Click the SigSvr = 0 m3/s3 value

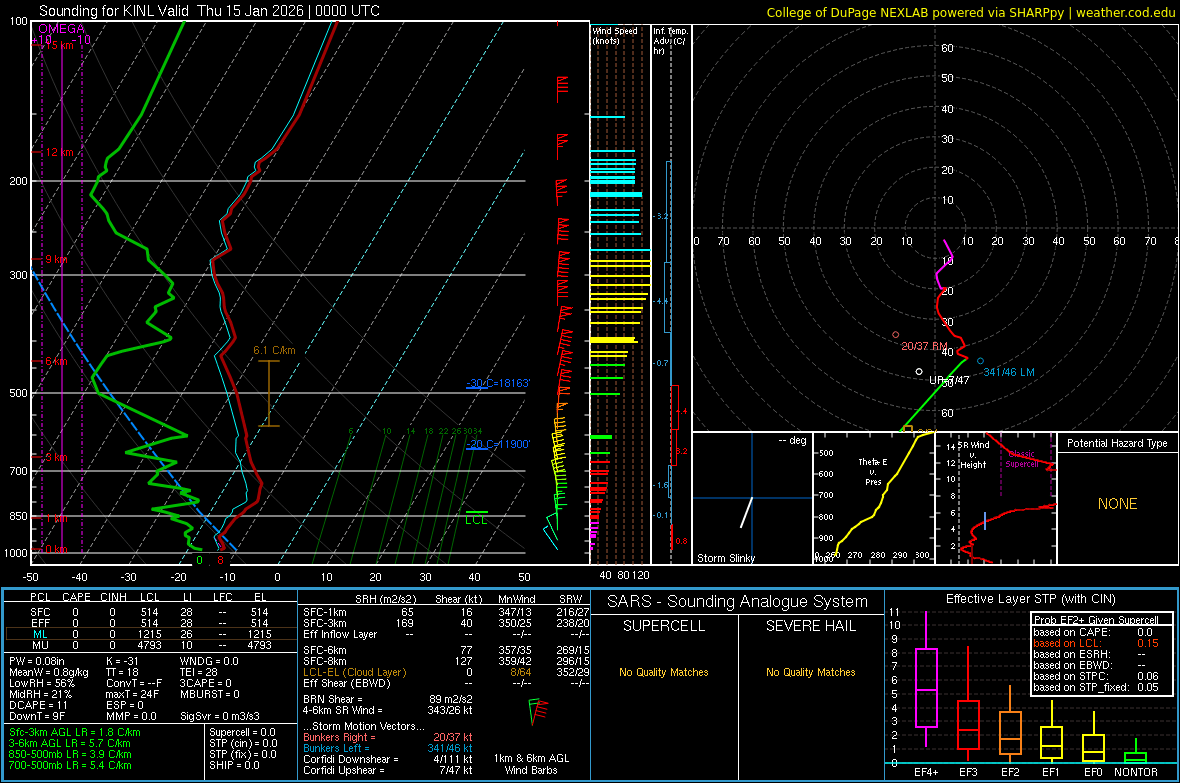[220, 716]
